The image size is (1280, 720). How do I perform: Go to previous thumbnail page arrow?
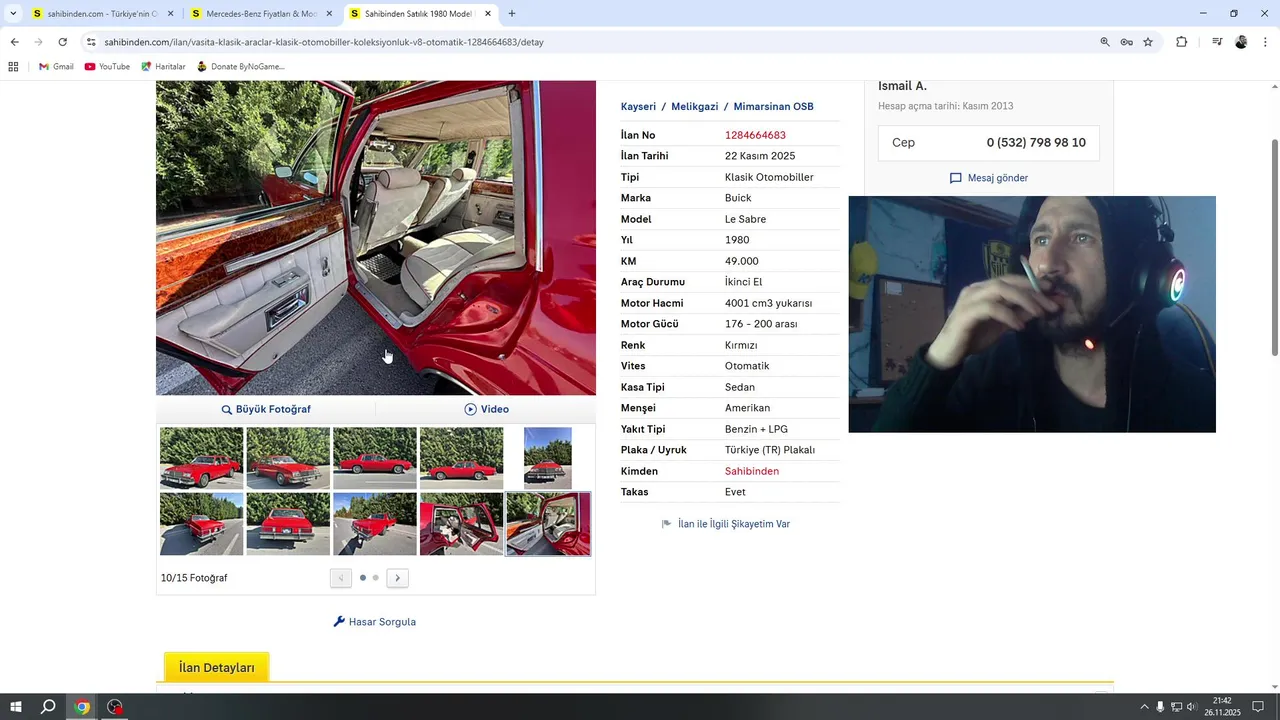pos(341,578)
